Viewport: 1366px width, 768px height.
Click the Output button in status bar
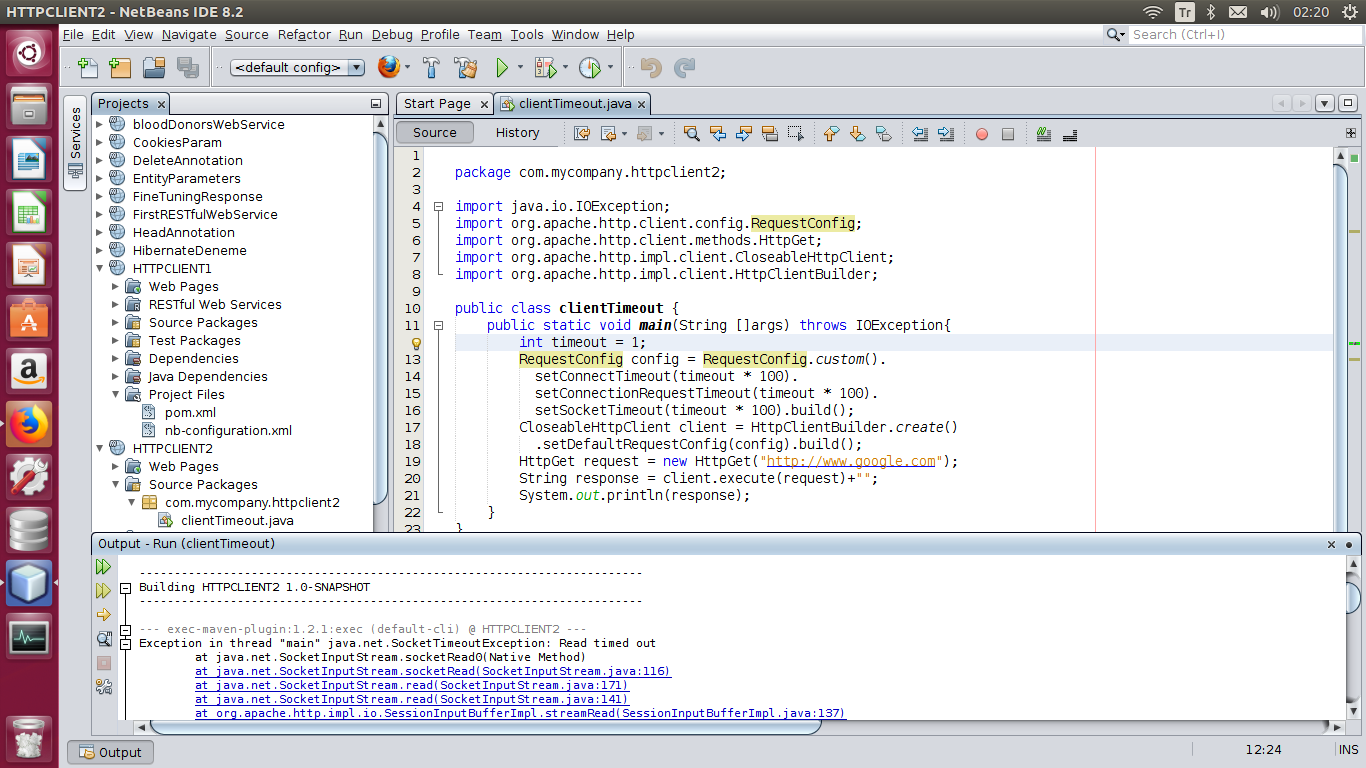[111, 752]
